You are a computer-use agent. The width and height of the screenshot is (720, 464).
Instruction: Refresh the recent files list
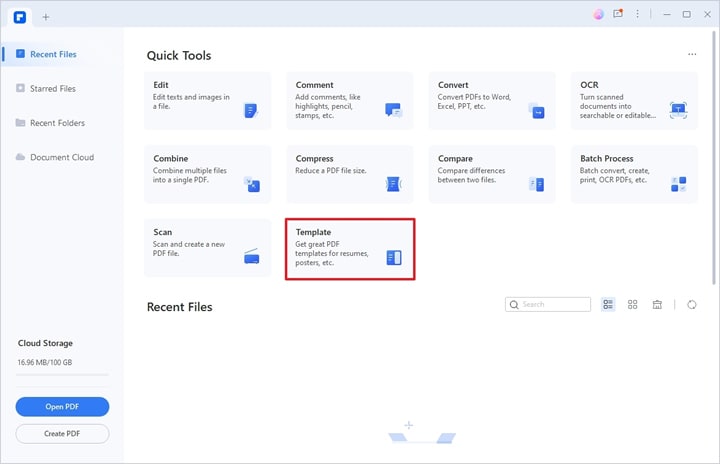[x=692, y=305]
